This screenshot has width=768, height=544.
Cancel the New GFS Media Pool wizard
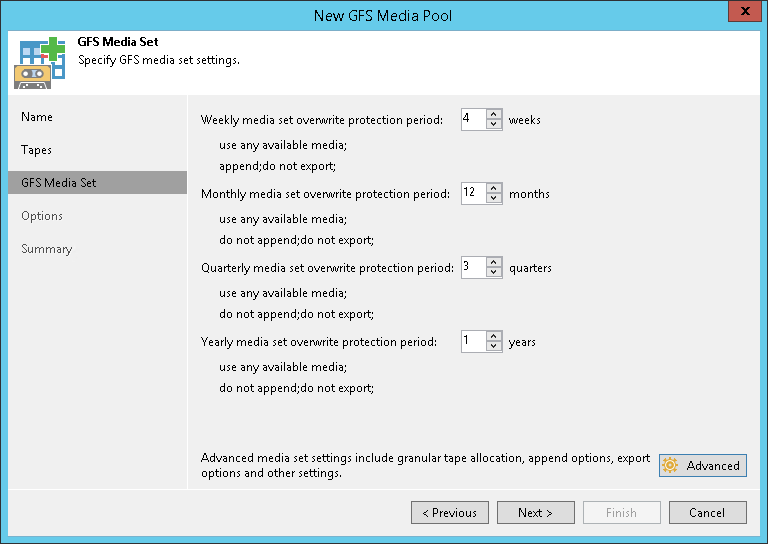click(708, 513)
